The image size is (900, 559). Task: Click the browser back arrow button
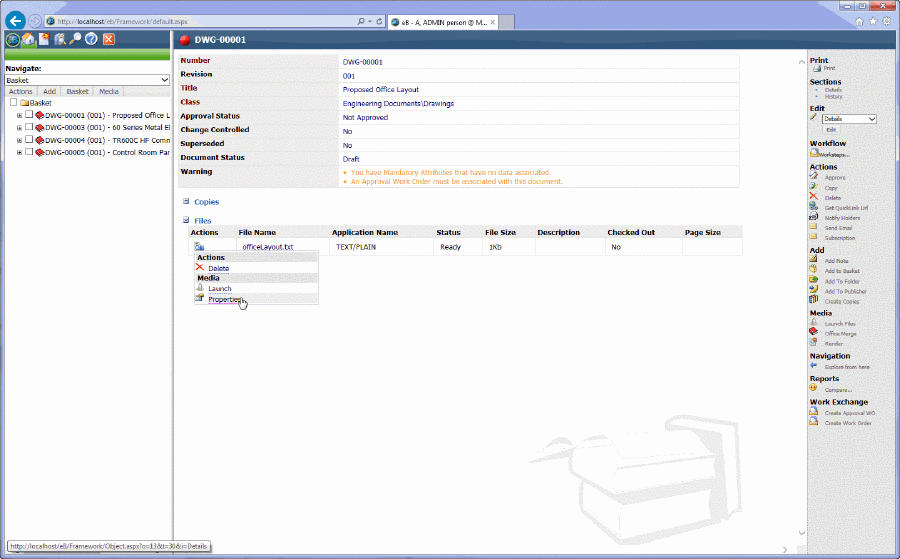click(x=15, y=21)
